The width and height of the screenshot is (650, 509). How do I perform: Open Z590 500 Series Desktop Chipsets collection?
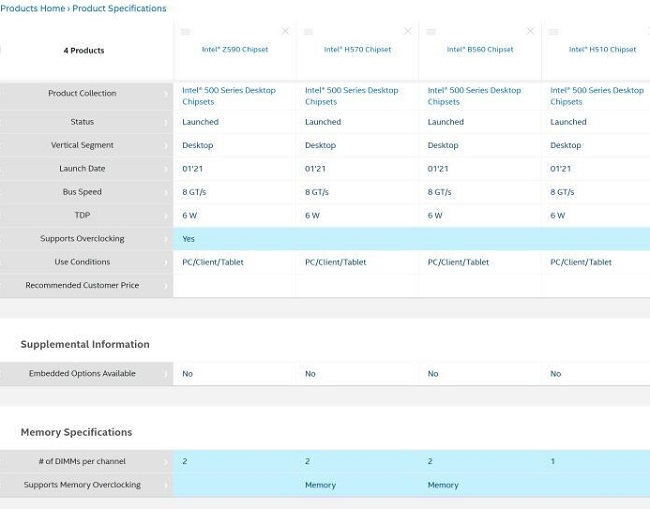coord(229,96)
